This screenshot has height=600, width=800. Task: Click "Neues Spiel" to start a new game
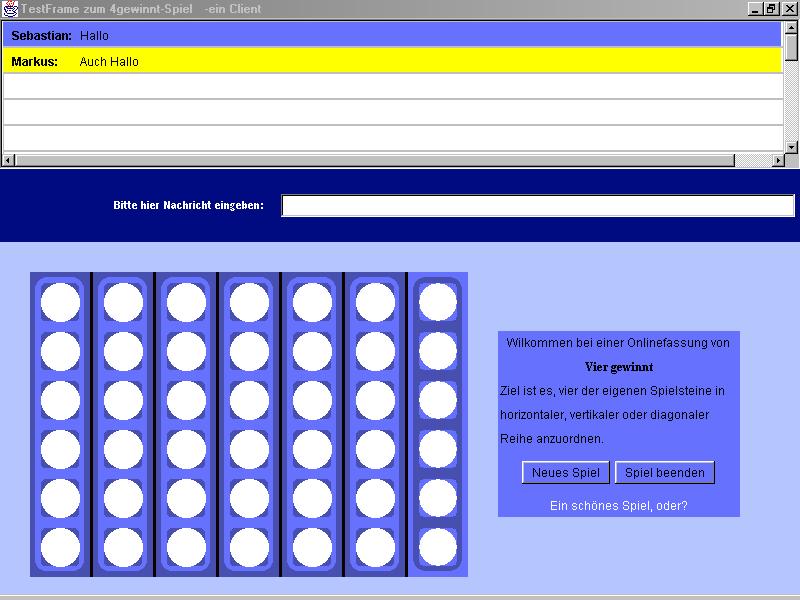point(566,473)
